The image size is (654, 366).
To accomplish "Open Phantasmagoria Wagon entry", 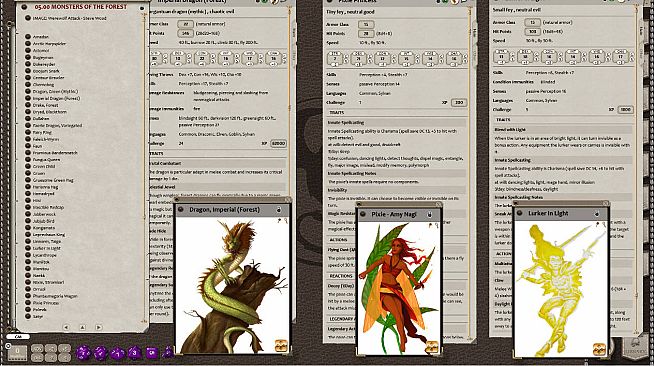I will coord(55,296).
